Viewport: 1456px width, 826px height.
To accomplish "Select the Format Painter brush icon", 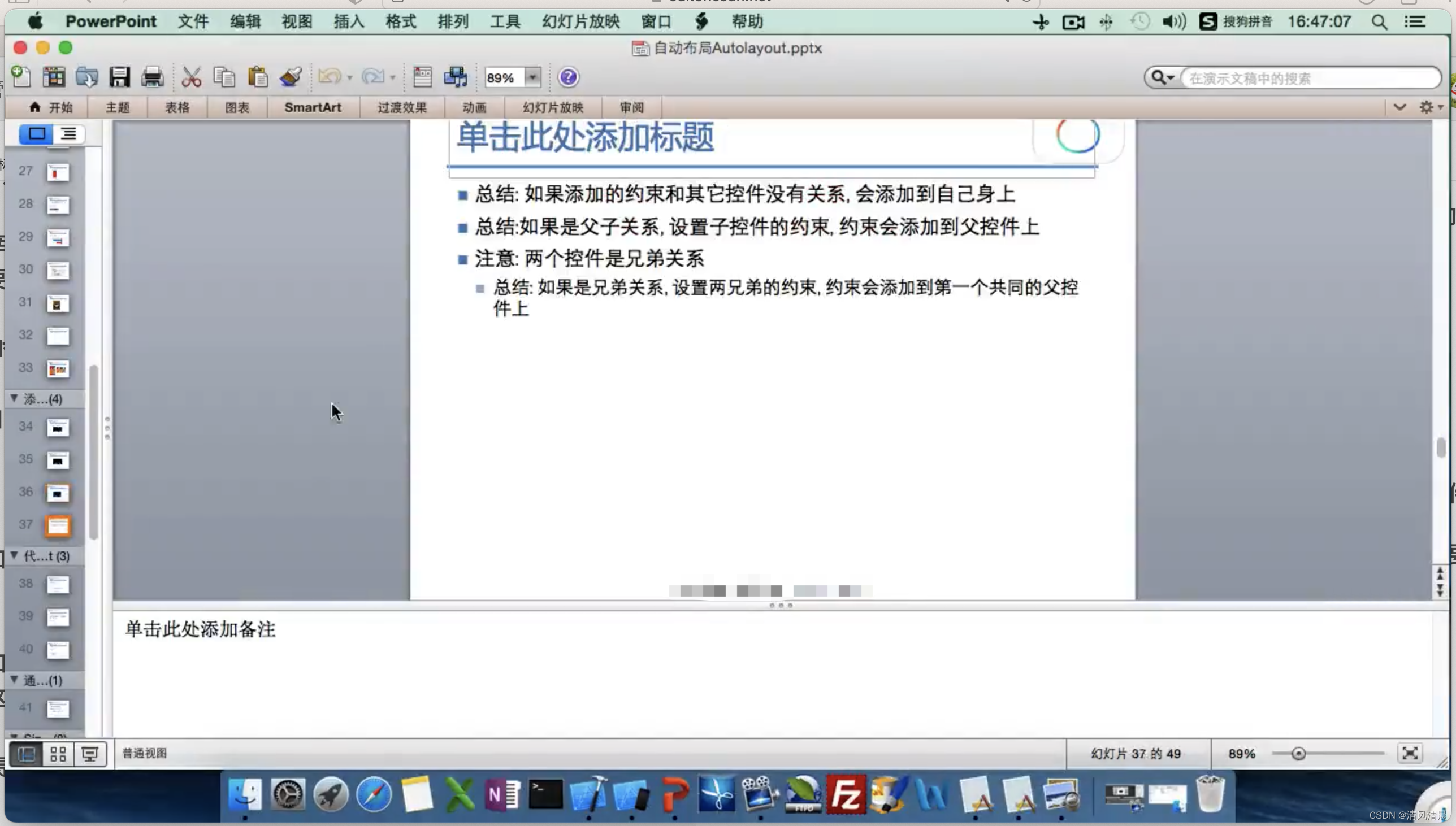I will [291, 77].
